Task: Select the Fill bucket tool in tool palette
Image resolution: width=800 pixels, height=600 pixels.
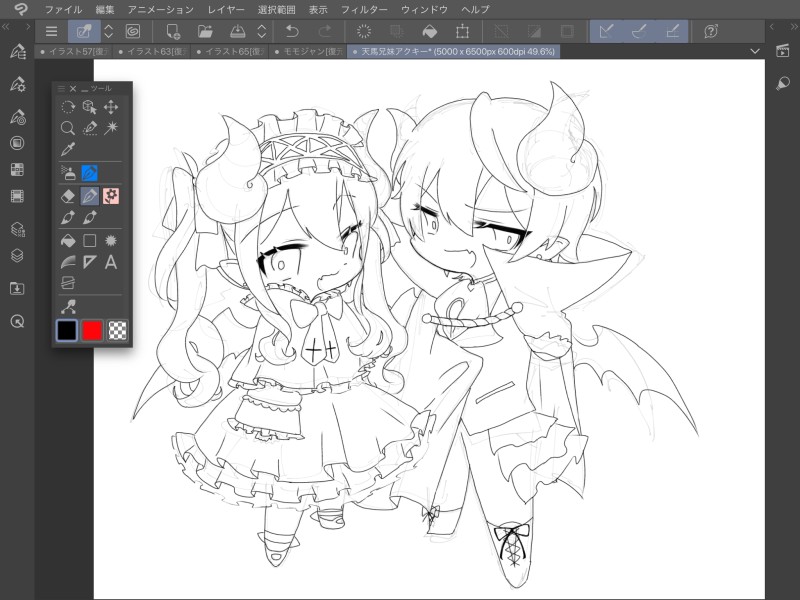Action: pos(68,240)
